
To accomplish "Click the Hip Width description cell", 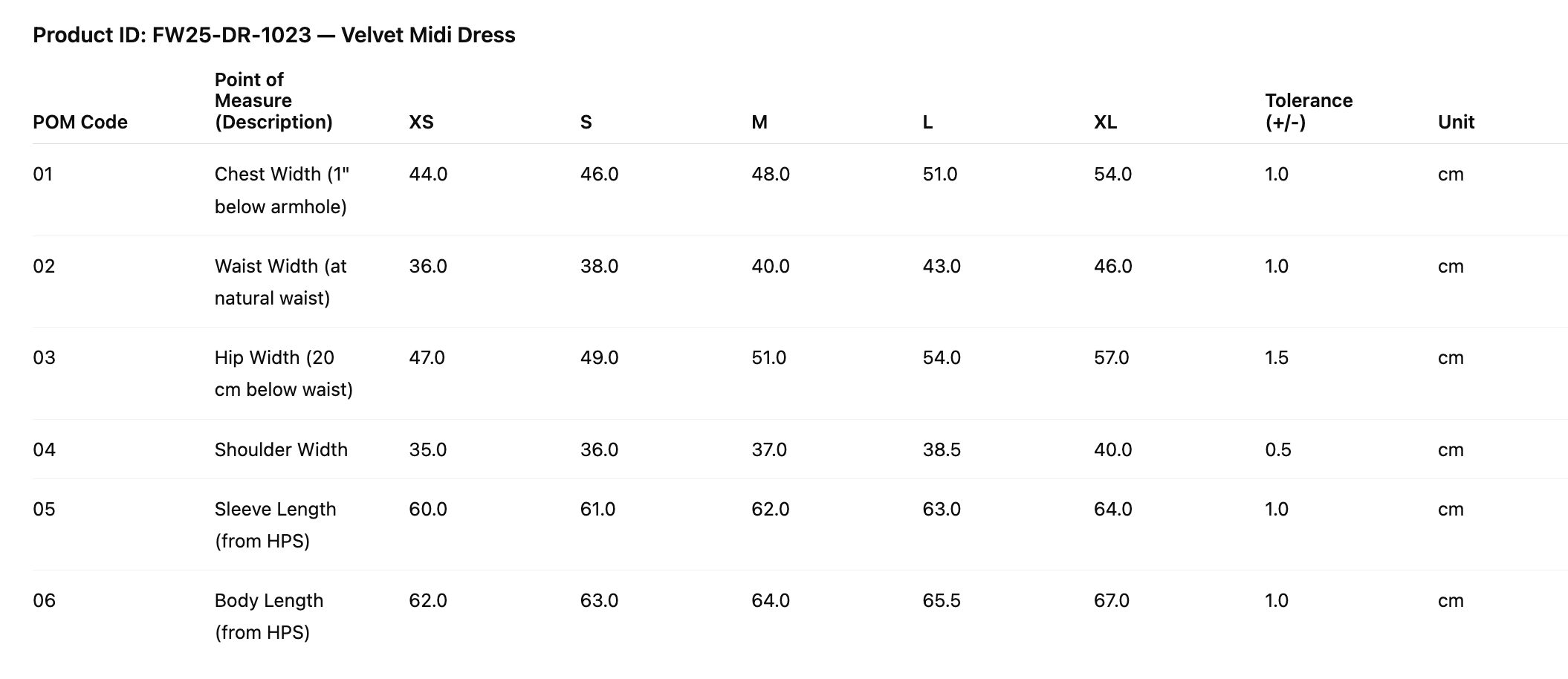I will coord(283,373).
